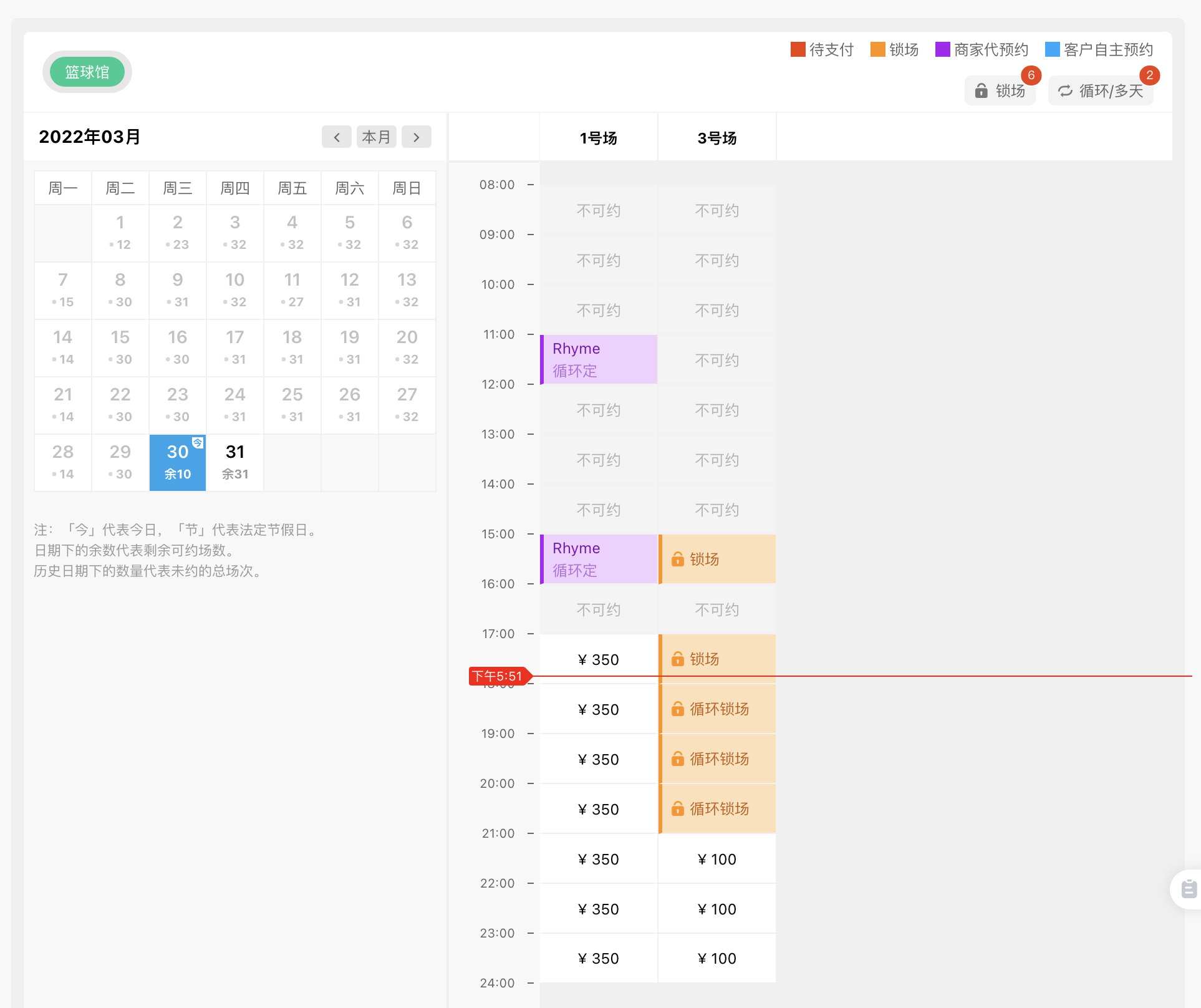Click the lock icon on 15:00 锁场 slot
Viewport: 1201px width, 1008px height.
[677, 560]
